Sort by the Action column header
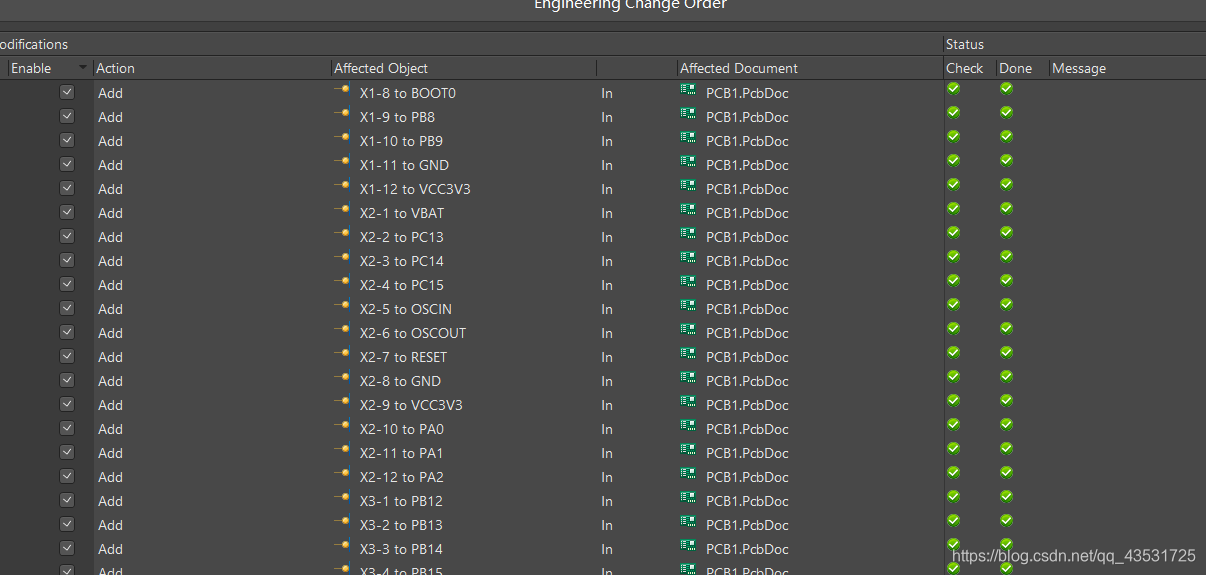This screenshot has height=575, width=1206. 115,68
